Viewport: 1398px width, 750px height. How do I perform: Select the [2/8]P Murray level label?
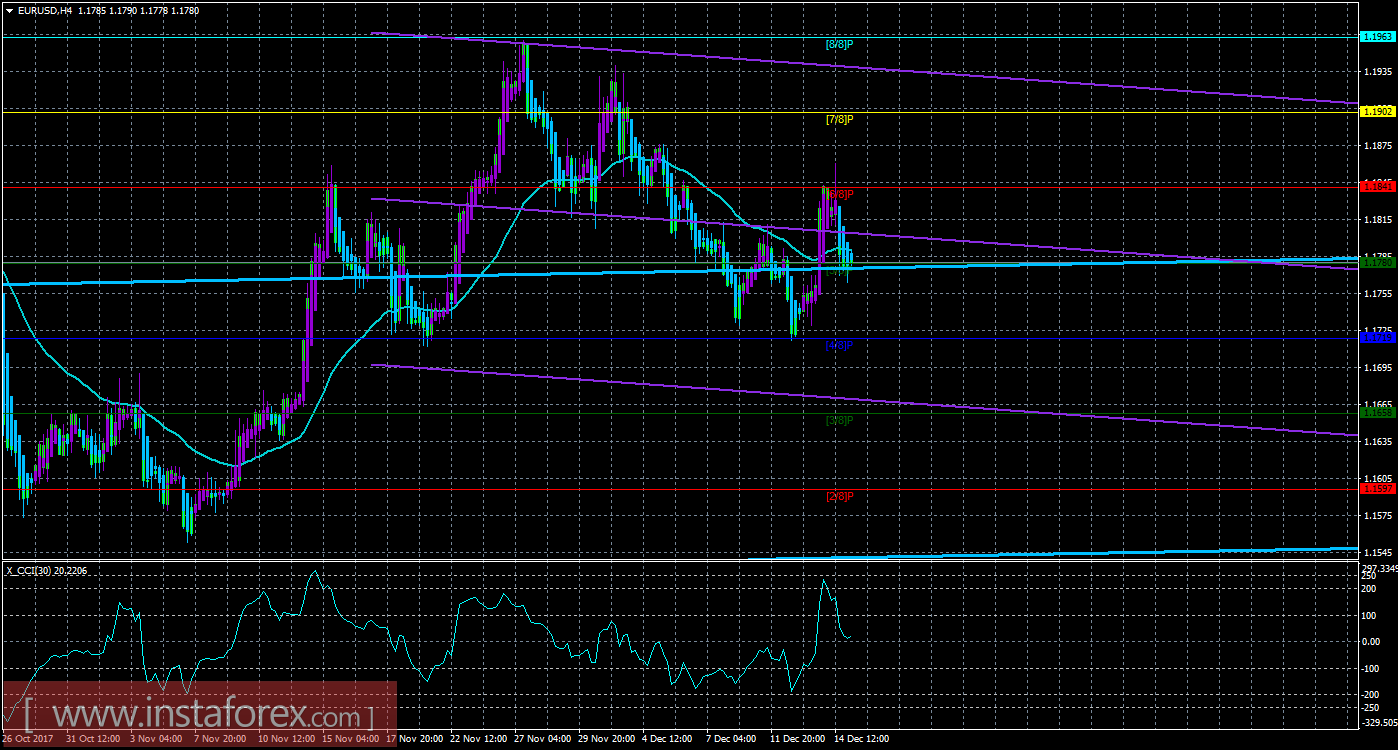coord(838,496)
